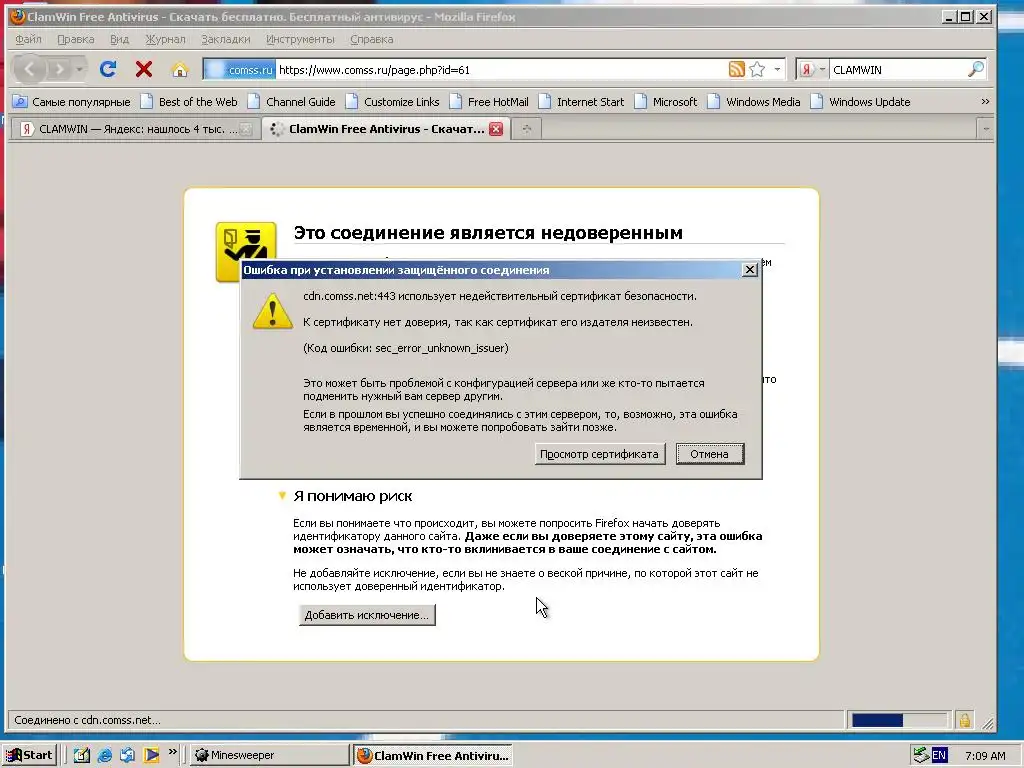Click Отмена button in error dialog

pos(709,454)
